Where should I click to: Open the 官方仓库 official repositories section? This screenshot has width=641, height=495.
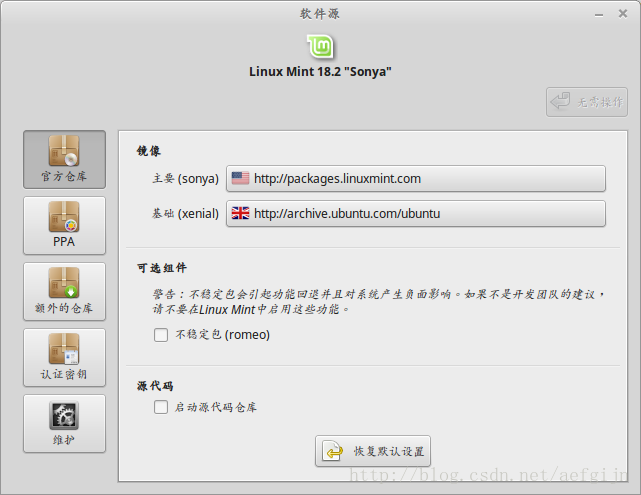[64, 160]
